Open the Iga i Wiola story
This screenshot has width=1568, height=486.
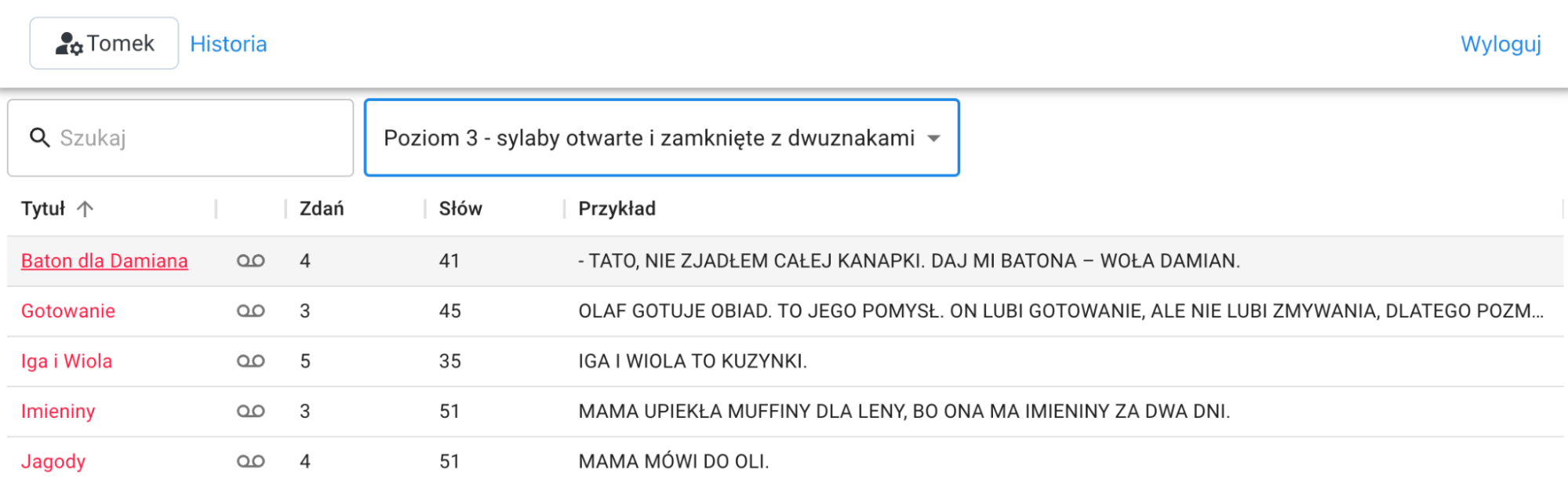pos(67,361)
